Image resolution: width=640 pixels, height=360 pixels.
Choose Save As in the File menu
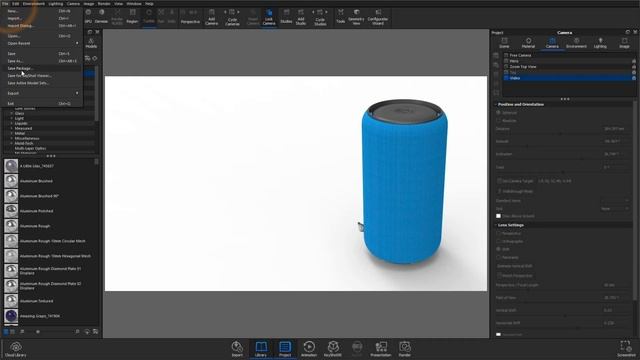pyautogui.click(x=43, y=61)
